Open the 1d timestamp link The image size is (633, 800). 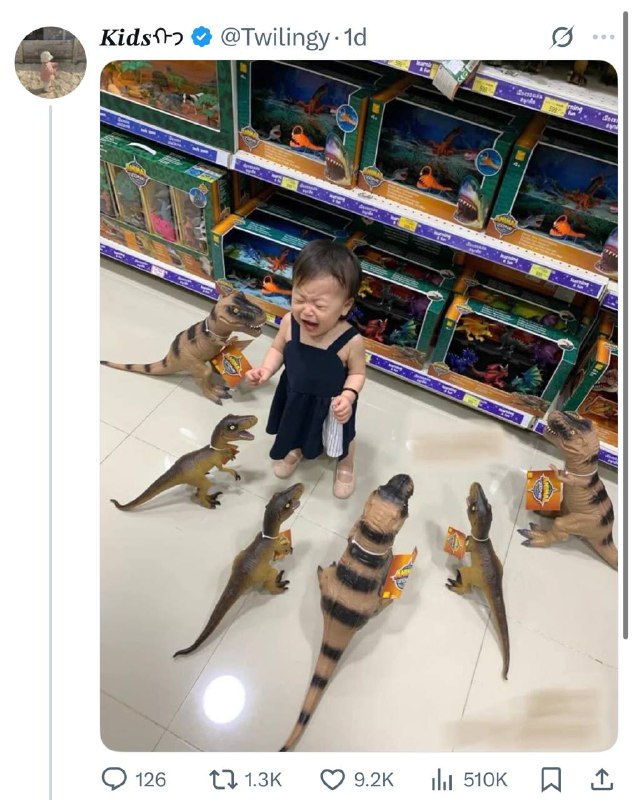click(x=355, y=37)
